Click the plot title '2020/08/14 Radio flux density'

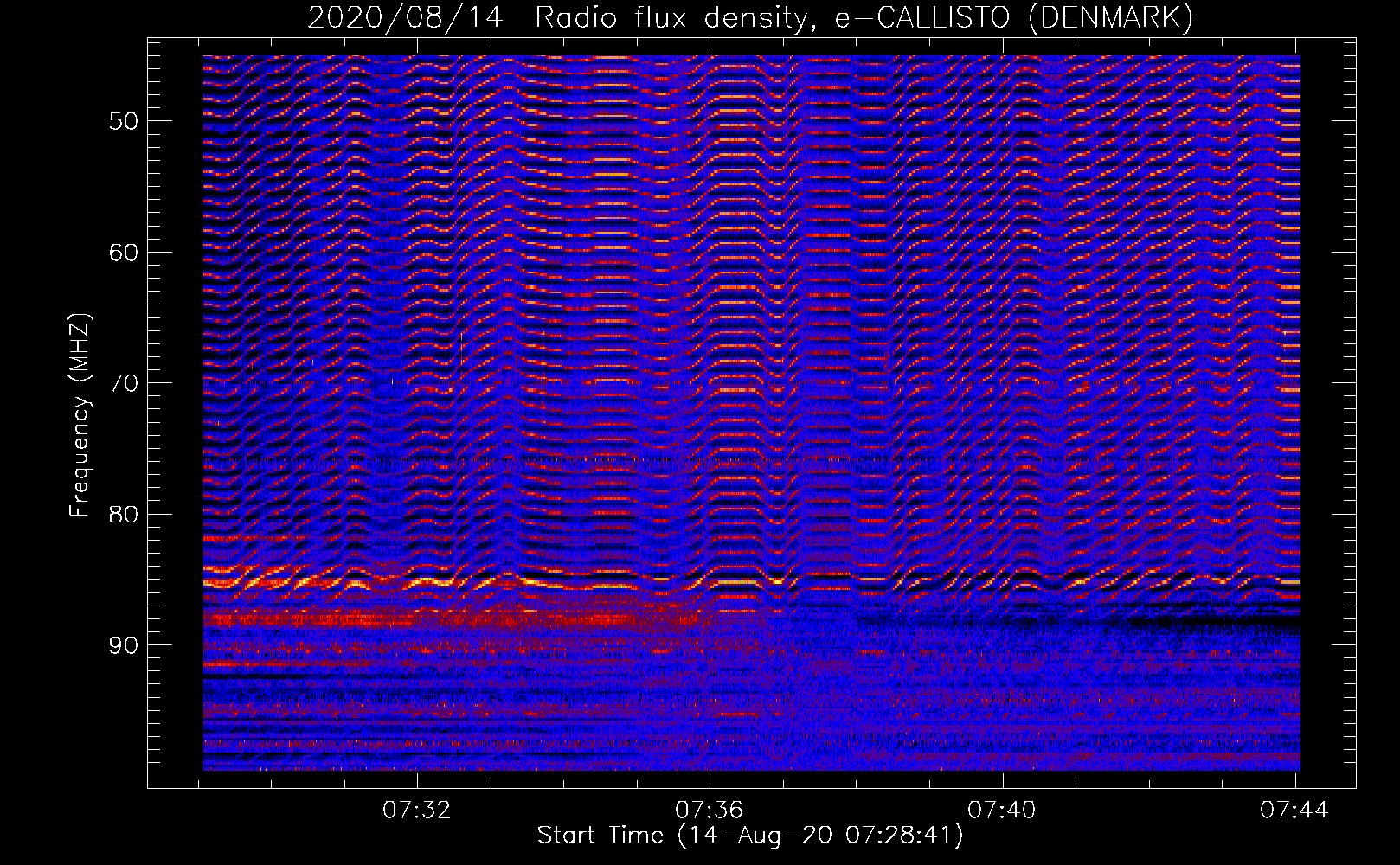pos(561,17)
